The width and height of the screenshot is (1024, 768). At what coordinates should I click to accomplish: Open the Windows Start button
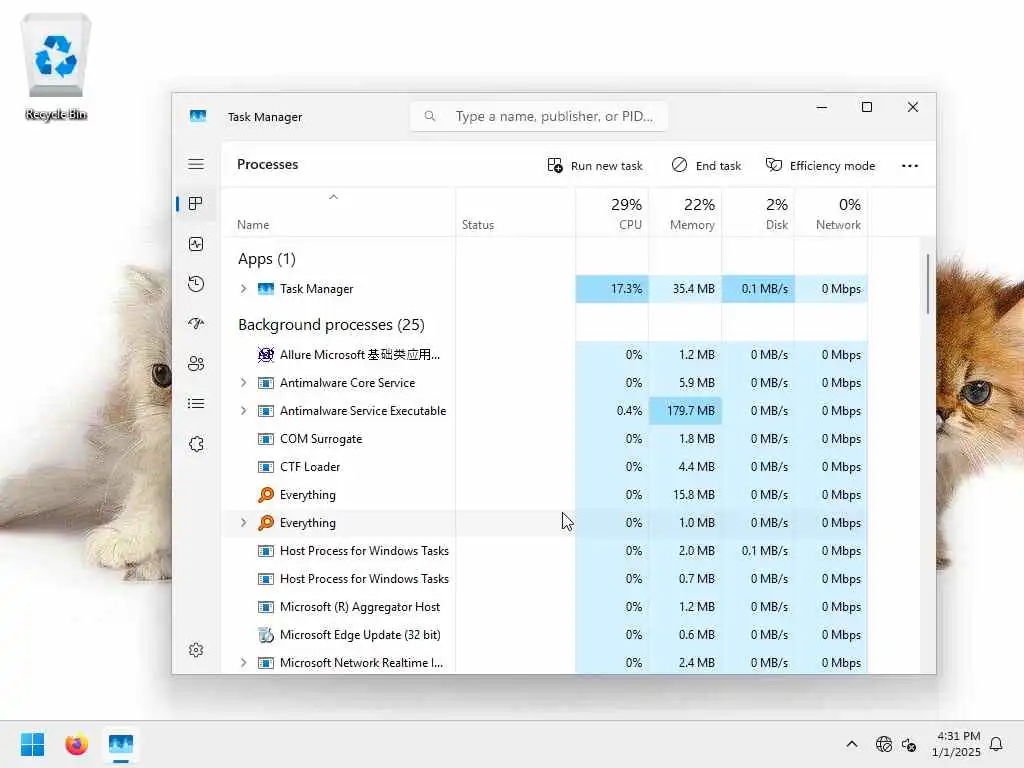pos(33,744)
